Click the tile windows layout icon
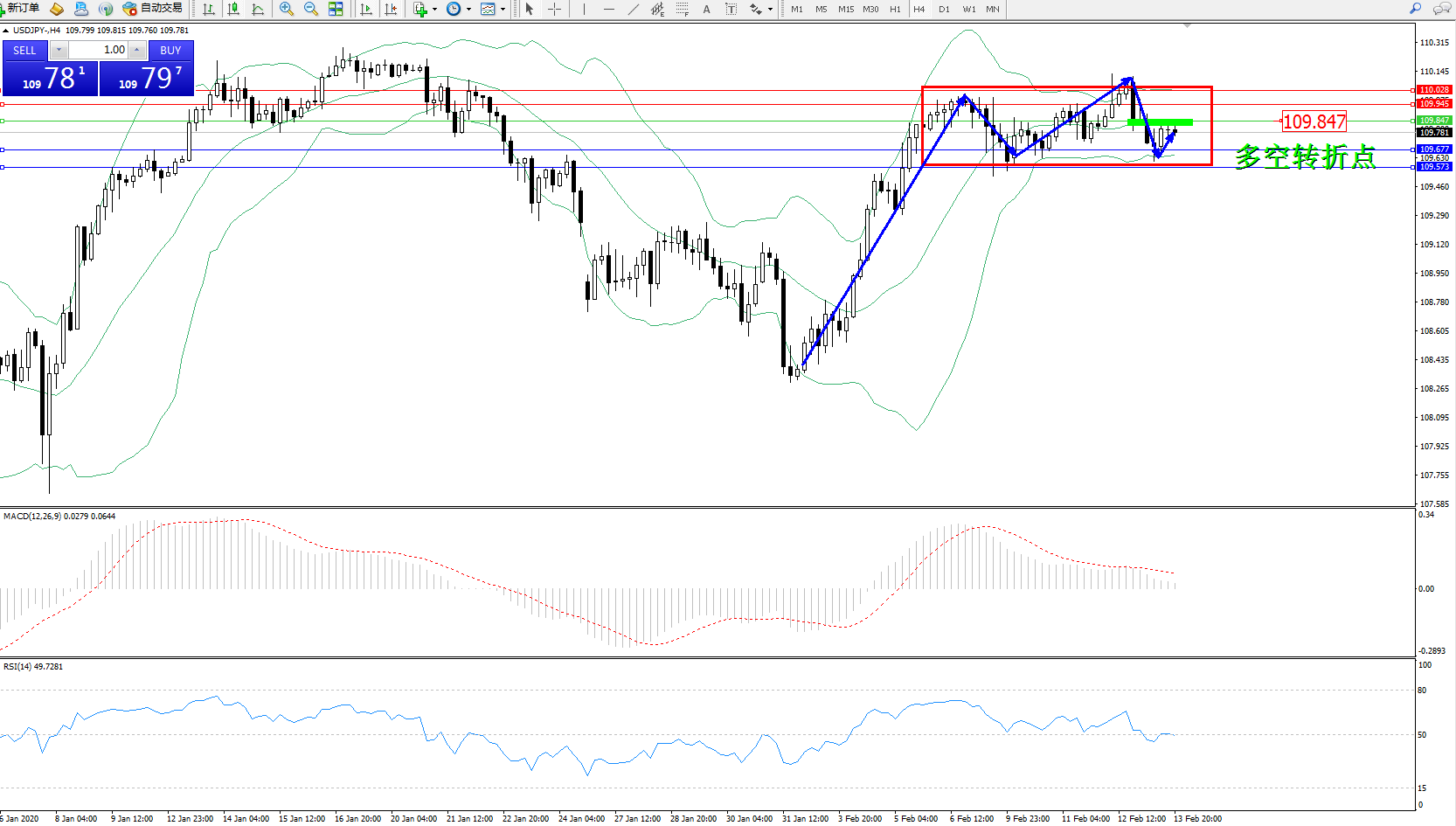This screenshot has height=826, width=1456. (x=336, y=9)
